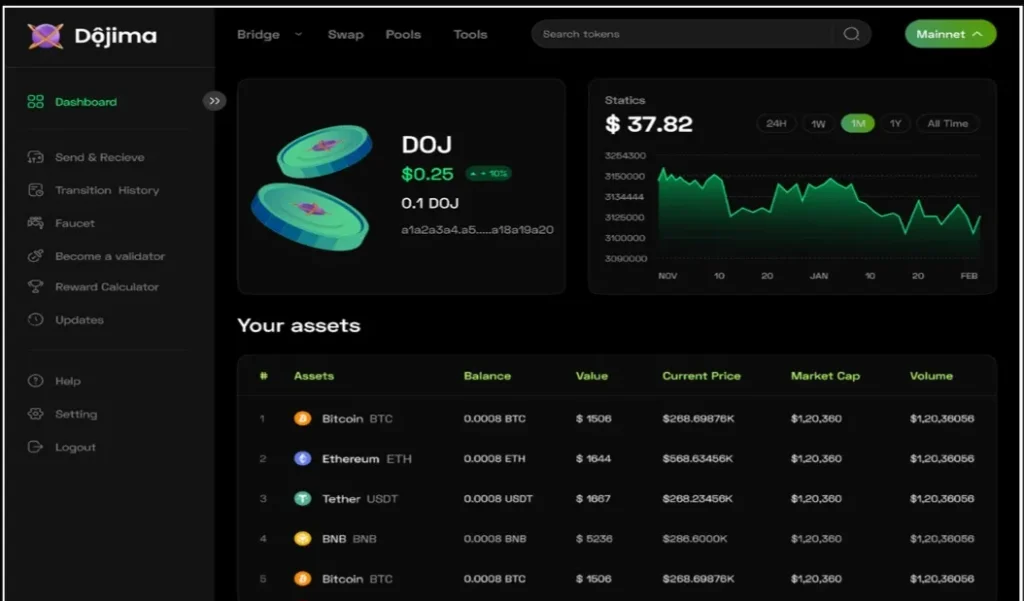Click the Send & Recieve icon
The image size is (1024, 601).
(x=35, y=157)
